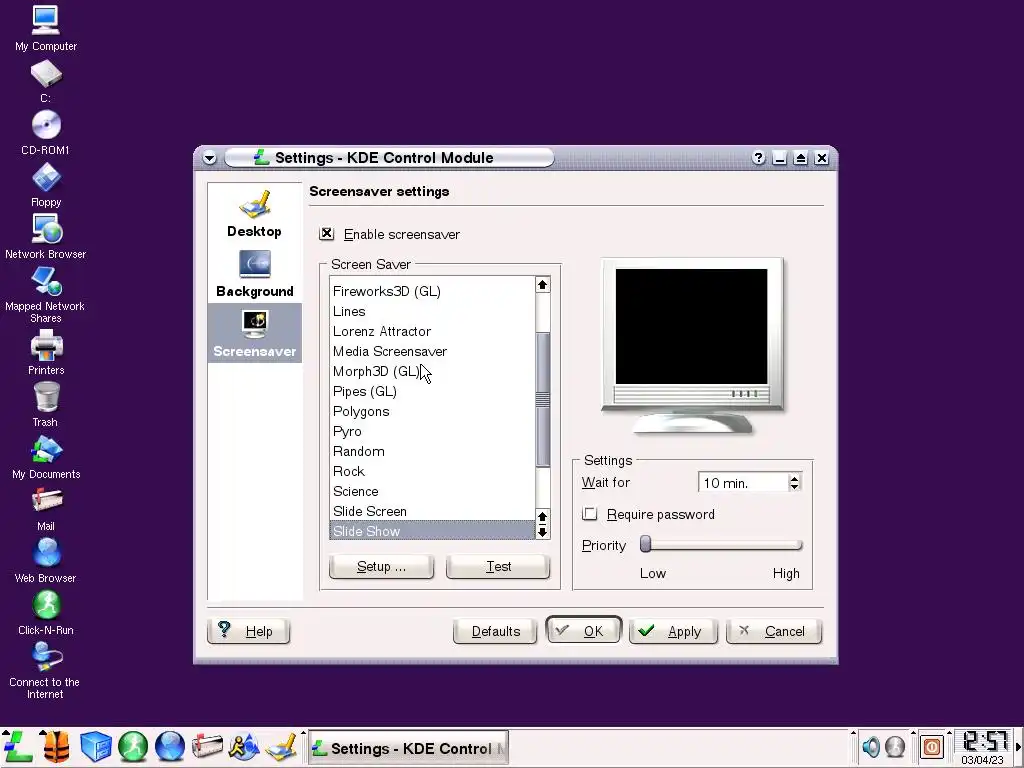Select Pipes (GL) screensaver
The image size is (1024, 768).
432,391
